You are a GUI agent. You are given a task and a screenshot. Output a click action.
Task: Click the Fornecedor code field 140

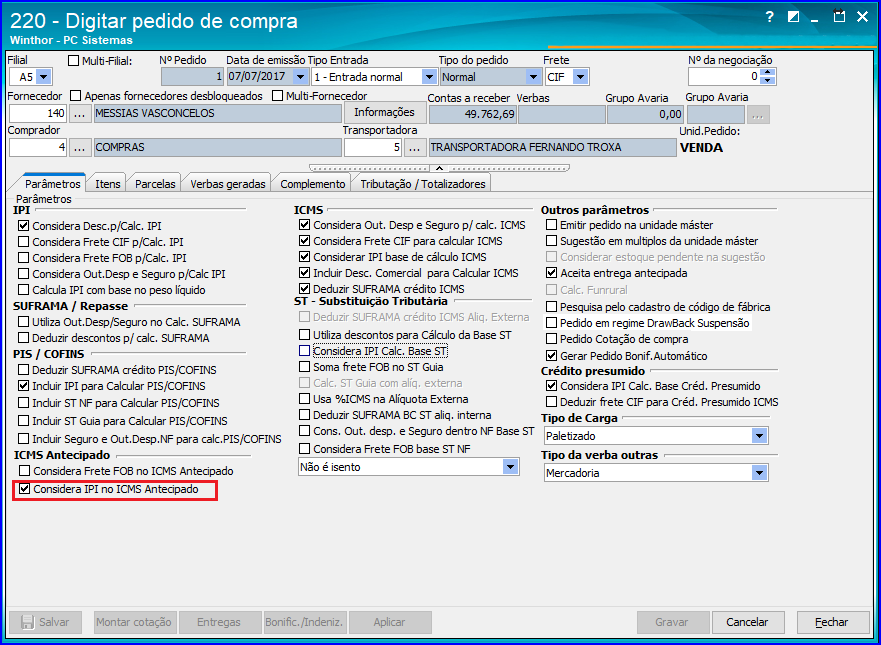pos(38,113)
